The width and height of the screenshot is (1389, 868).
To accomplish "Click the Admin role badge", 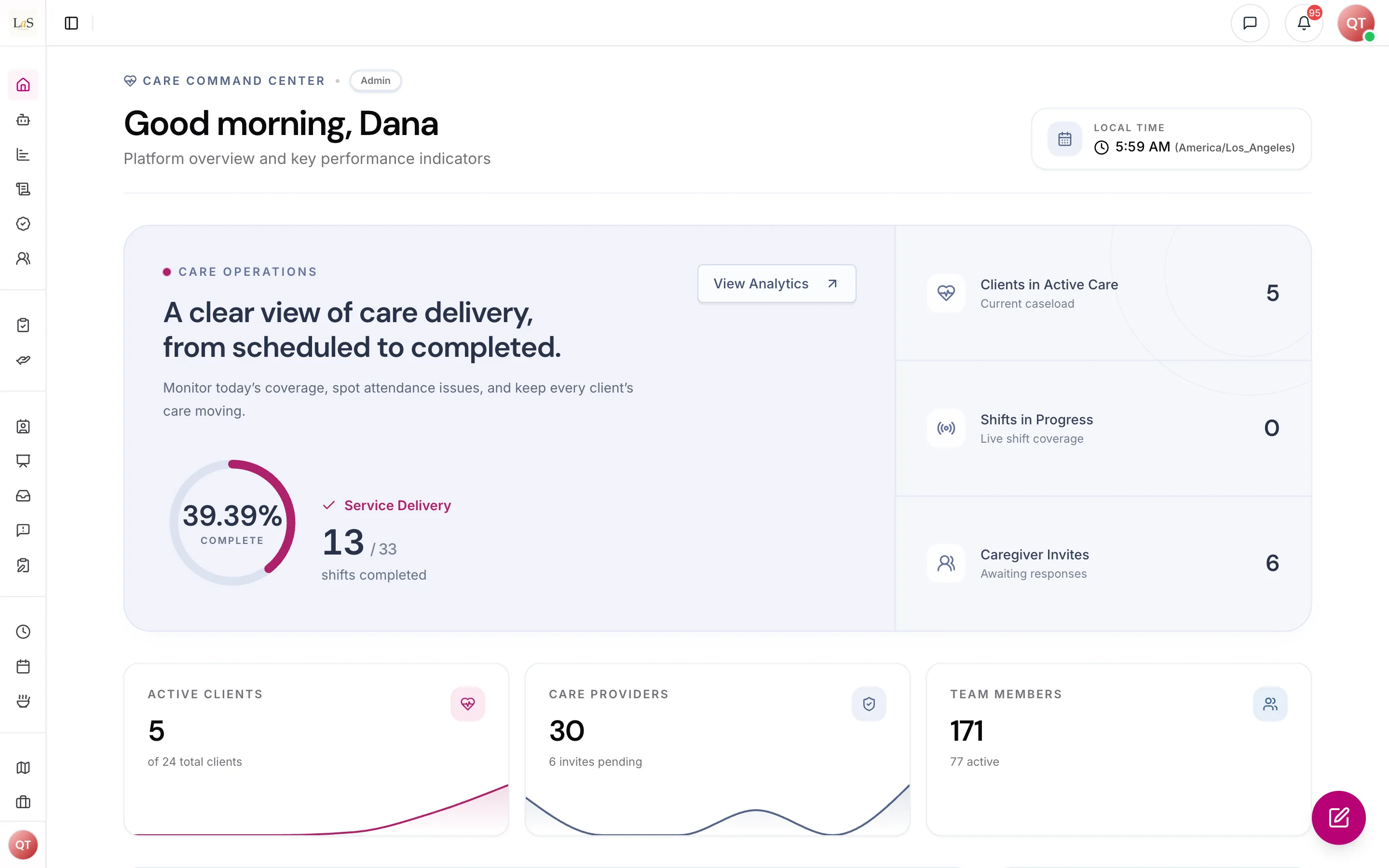I will [x=375, y=81].
